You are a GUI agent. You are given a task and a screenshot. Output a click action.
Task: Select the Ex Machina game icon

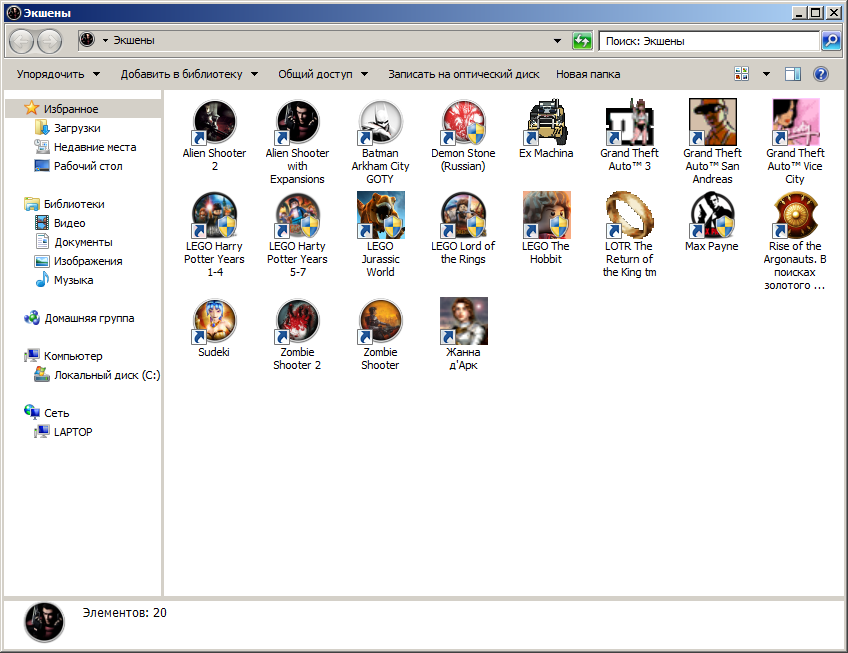point(546,123)
